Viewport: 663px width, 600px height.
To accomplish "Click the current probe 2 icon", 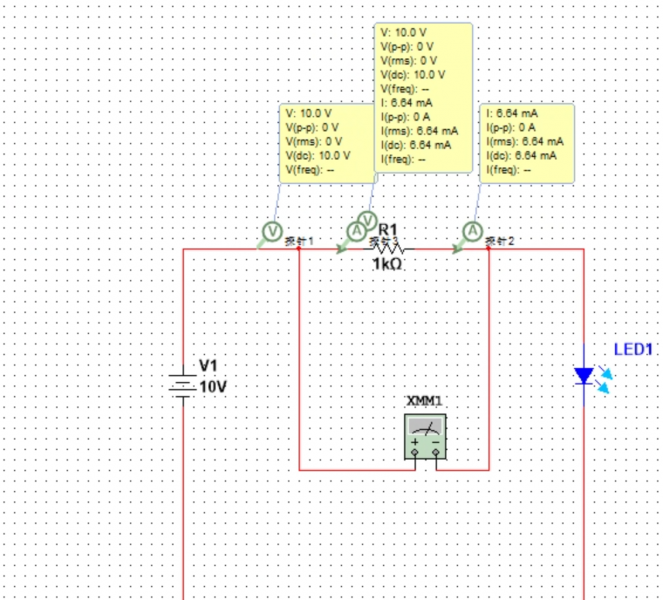I will click(472, 231).
